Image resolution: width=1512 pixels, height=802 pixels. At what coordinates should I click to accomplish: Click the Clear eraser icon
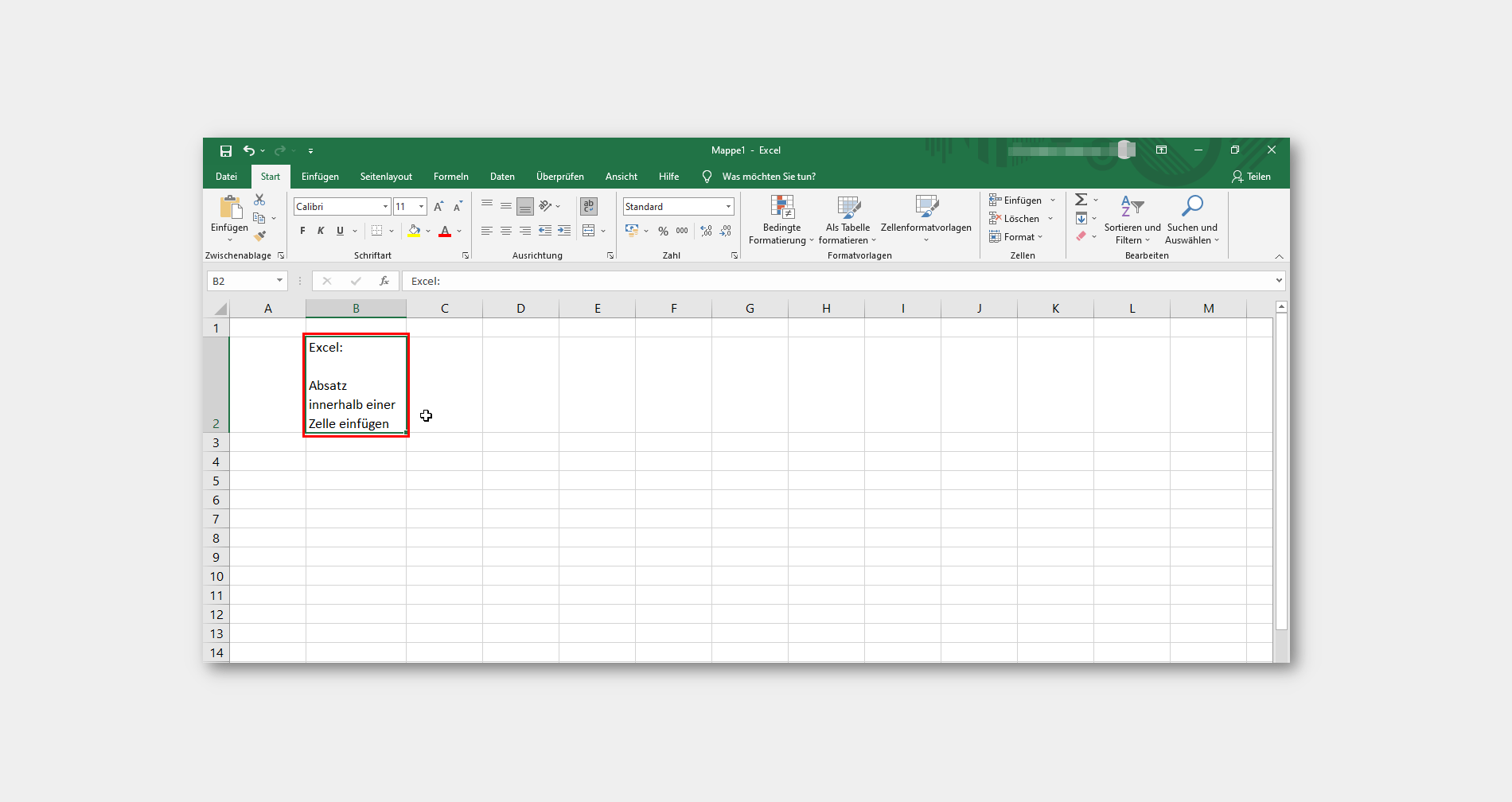pos(1081,236)
